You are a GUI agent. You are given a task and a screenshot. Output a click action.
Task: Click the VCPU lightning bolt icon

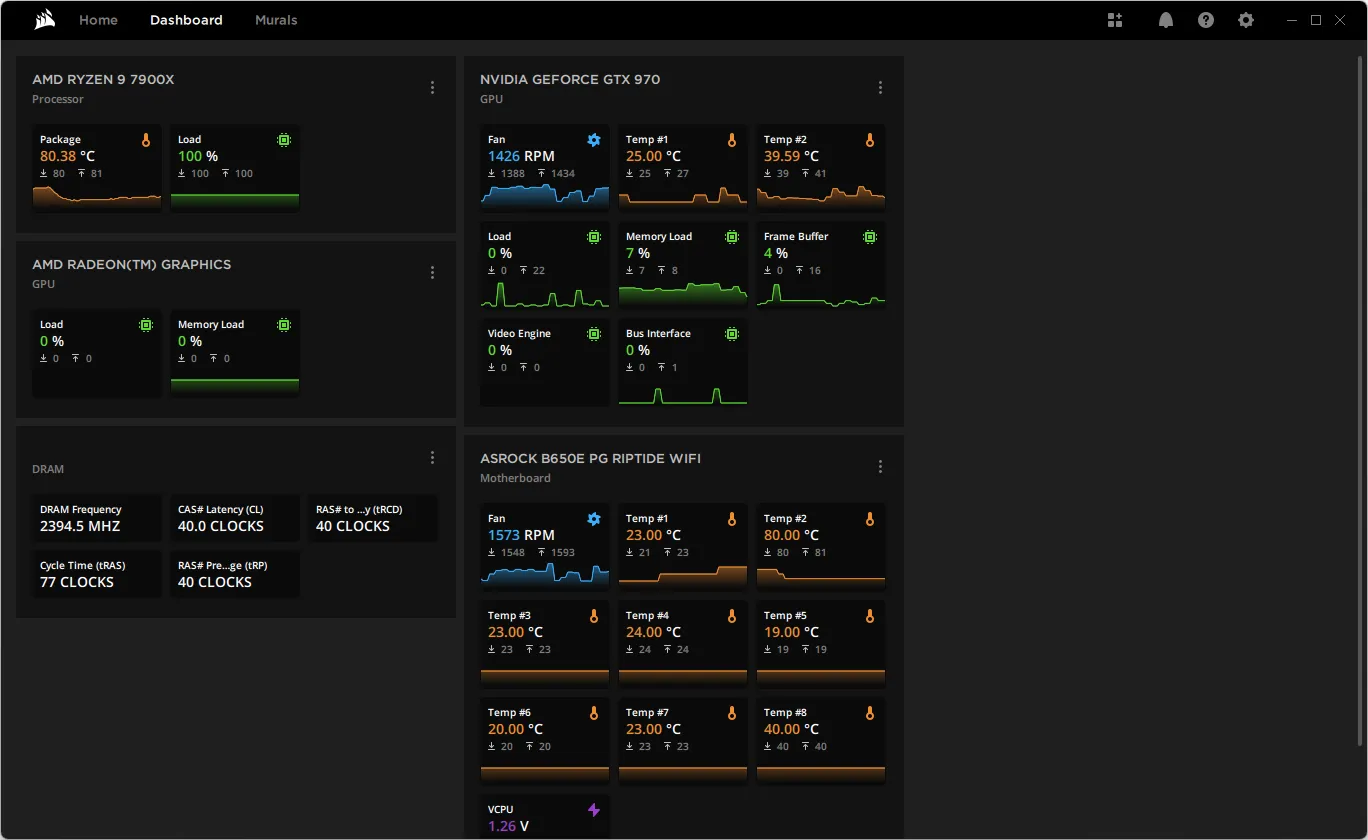point(594,811)
